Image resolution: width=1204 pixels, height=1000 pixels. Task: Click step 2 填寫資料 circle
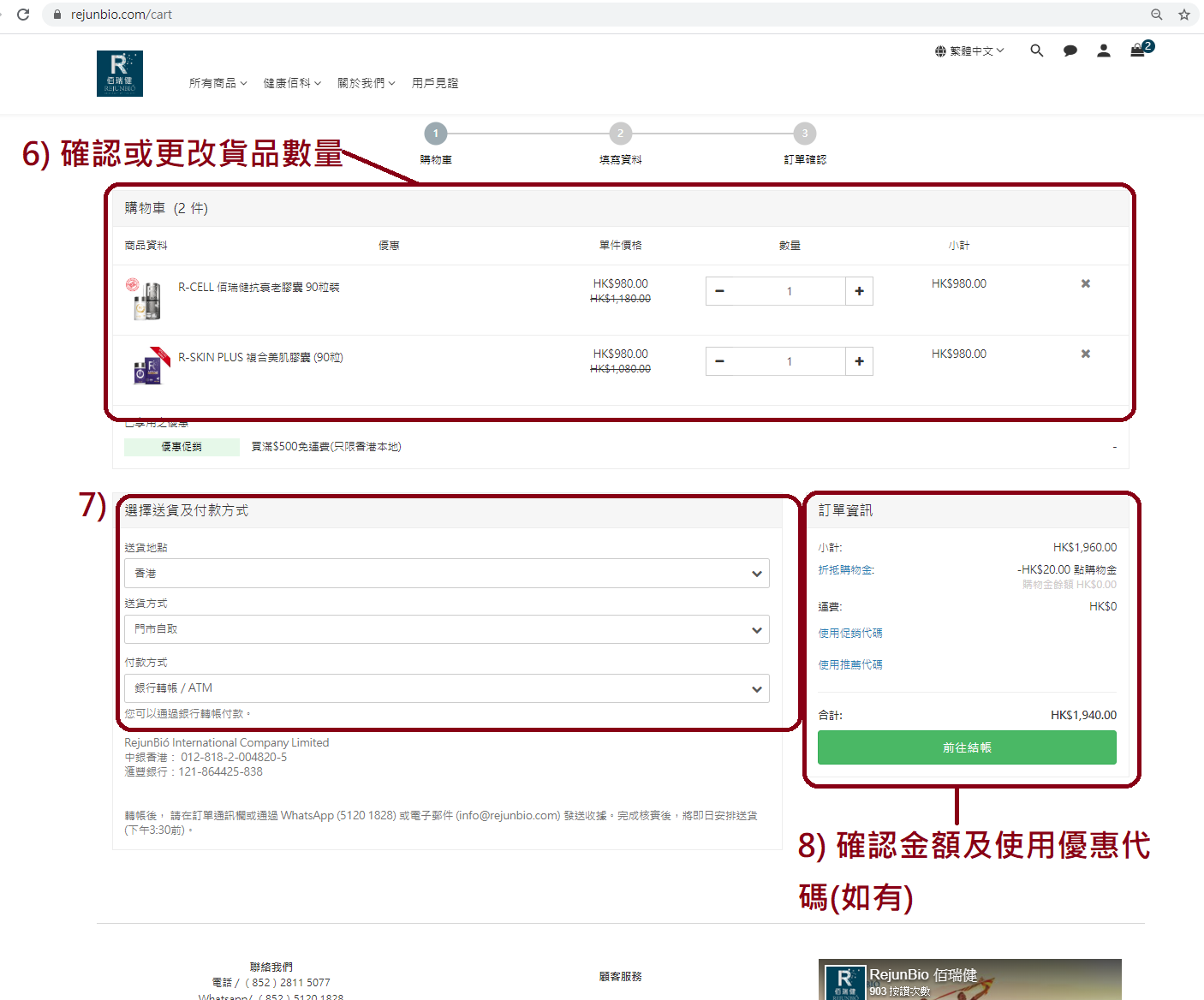[621, 134]
